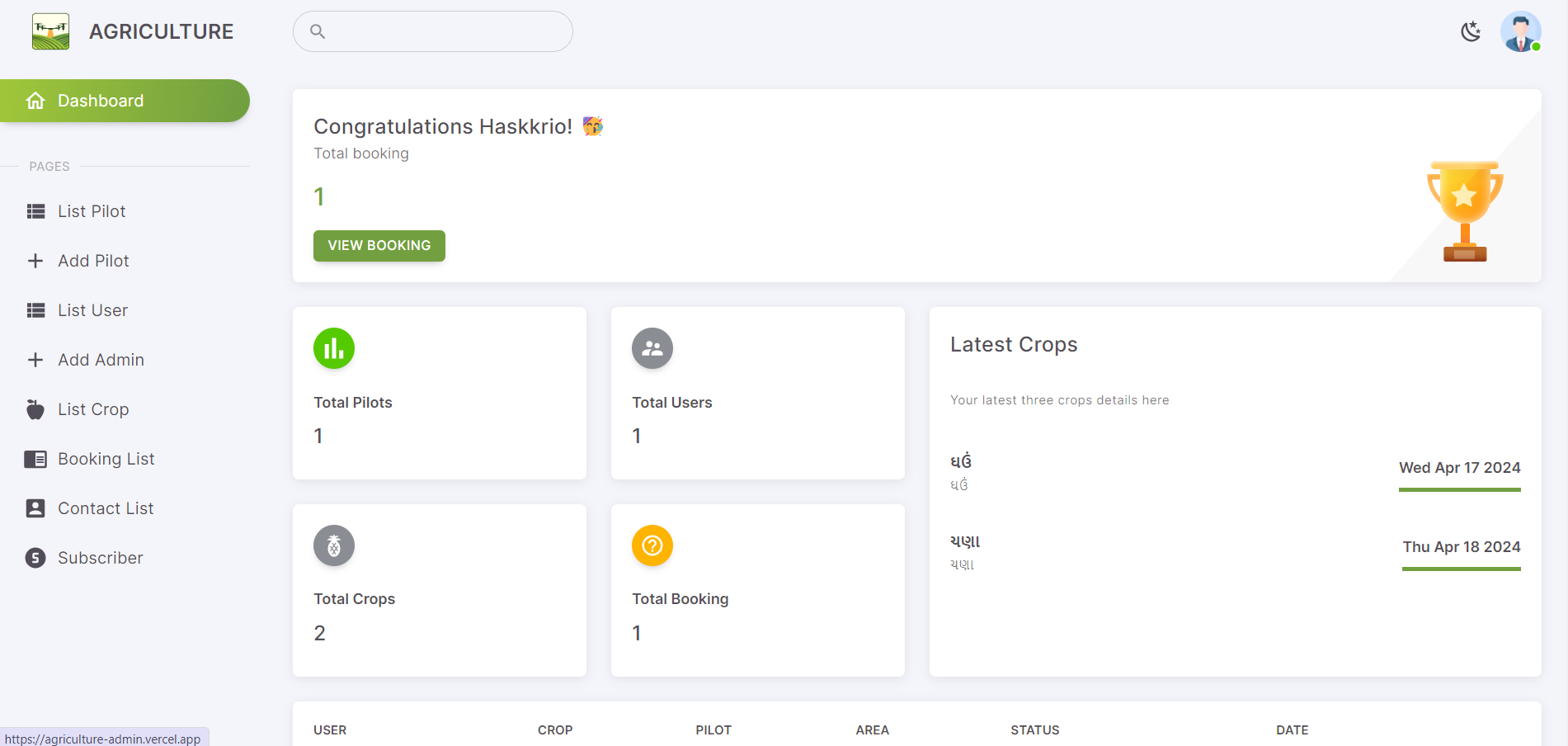Click the search magnifier icon

tap(318, 31)
